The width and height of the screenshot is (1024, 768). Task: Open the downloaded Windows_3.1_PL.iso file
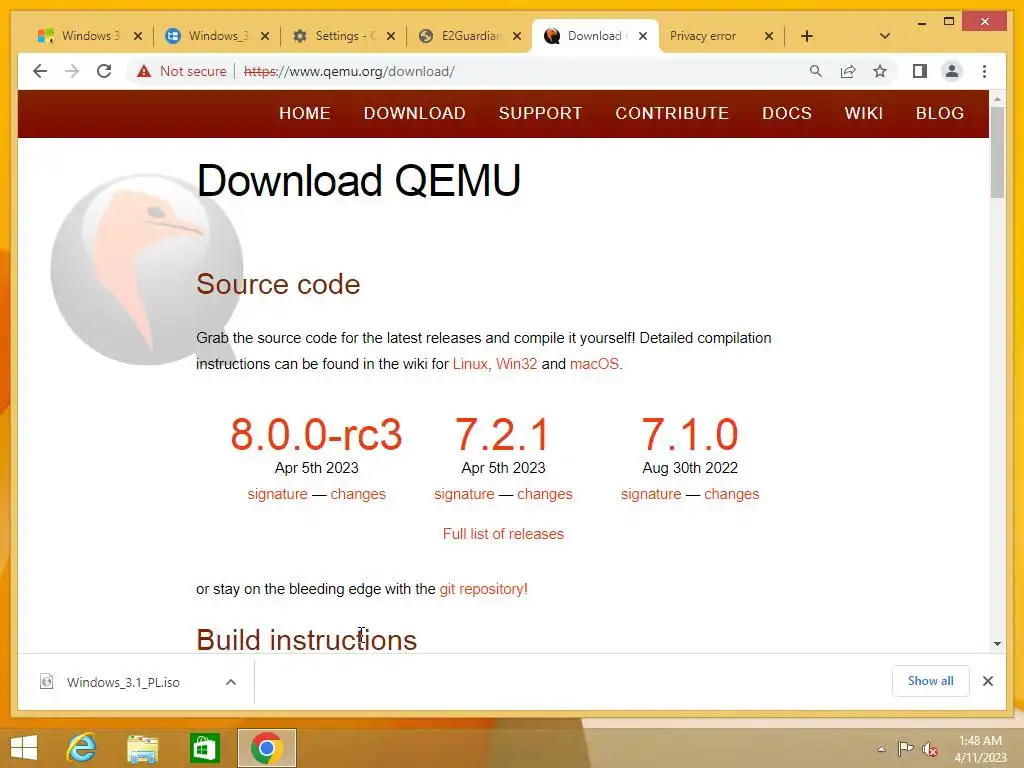(x=123, y=682)
